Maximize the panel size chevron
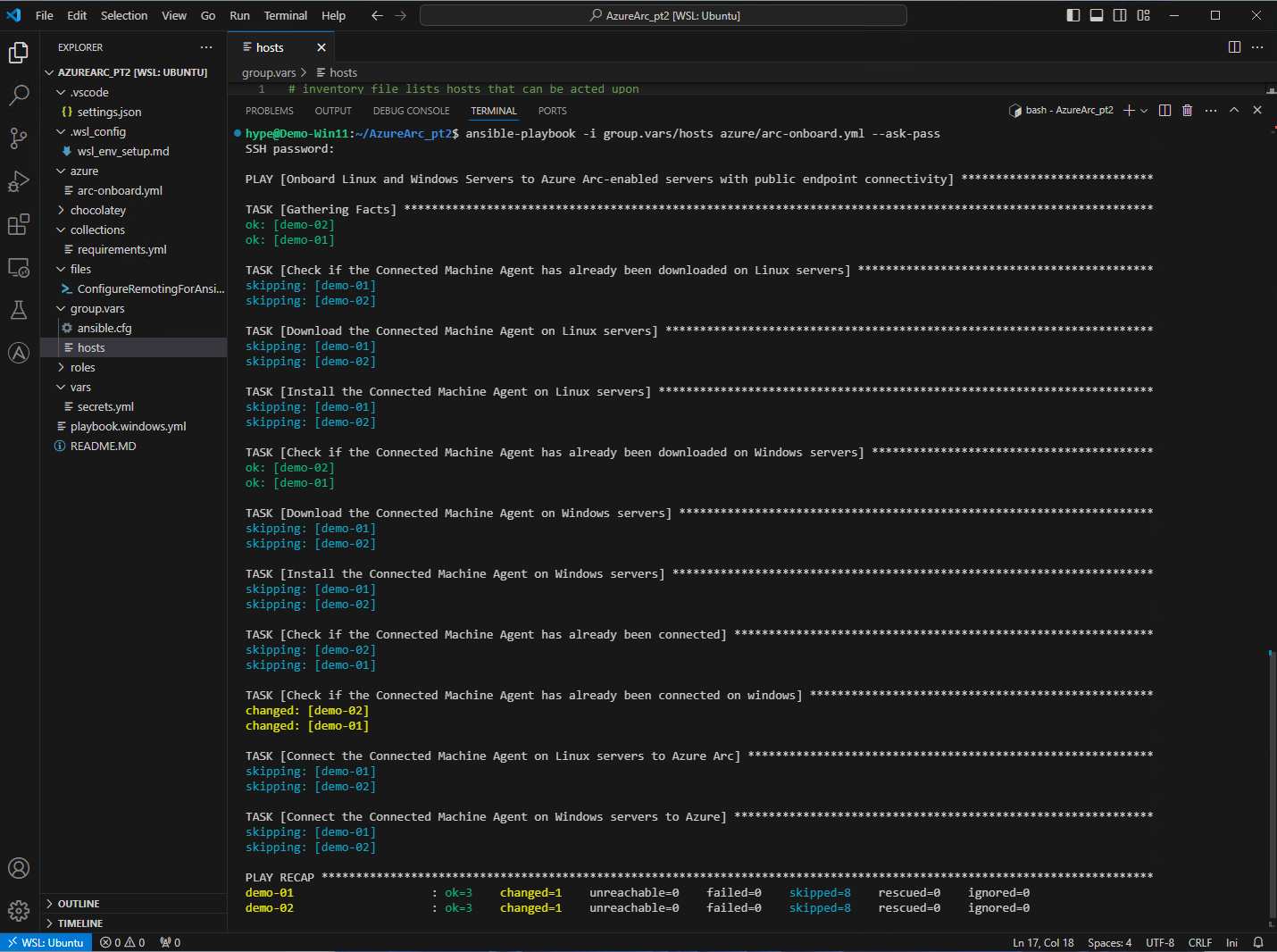The width and height of the screenshot is (1277, 952). (x=1234, y=110)
